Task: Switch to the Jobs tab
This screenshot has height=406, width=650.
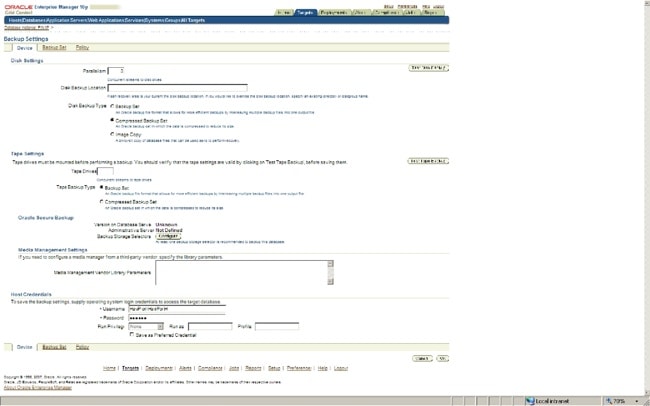Action: point(411,12)
